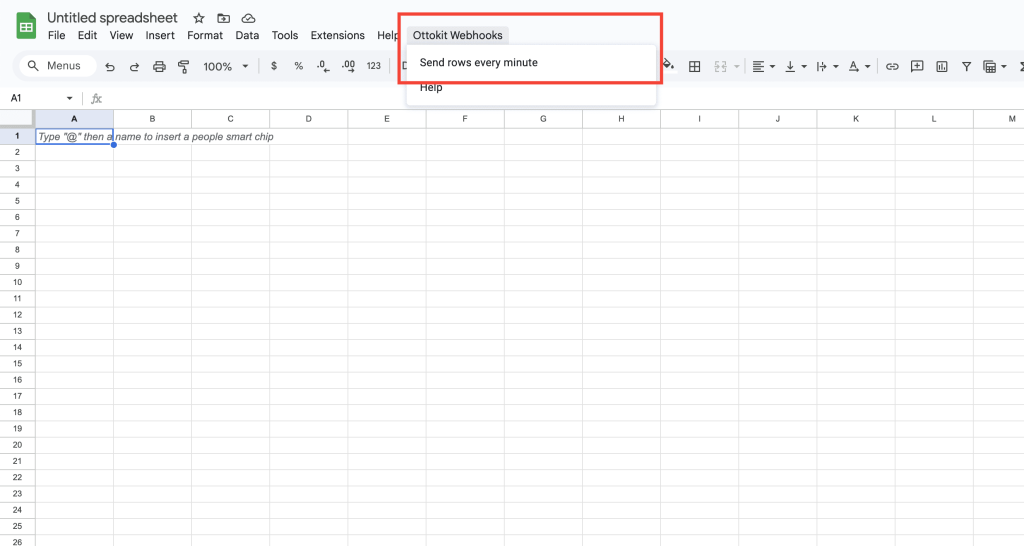Format as percent with % button
Image resolution: width=1024 pixels, height=546 pixels.
298,67
